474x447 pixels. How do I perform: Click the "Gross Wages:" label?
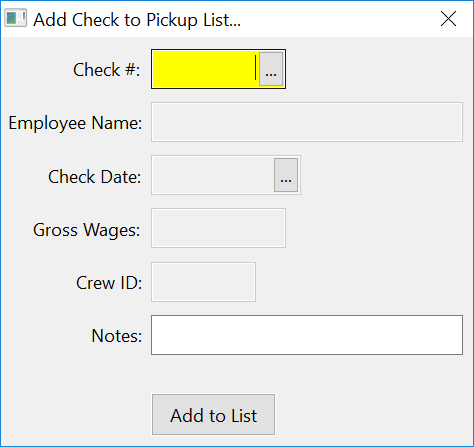(x=87, y=230)
